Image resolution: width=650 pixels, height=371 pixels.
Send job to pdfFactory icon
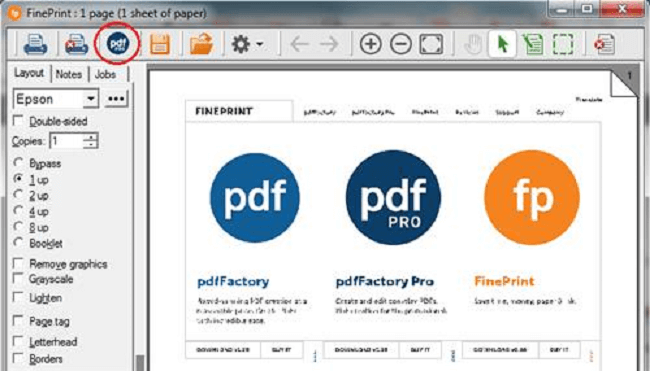tap(117, 43)
